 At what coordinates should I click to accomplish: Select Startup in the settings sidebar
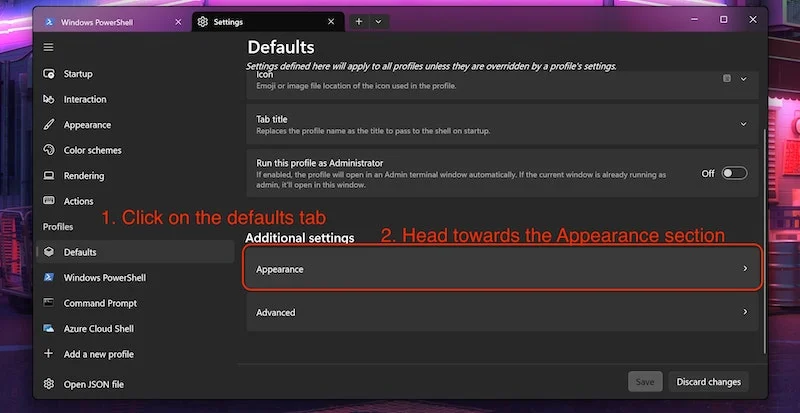coord(135,74)
